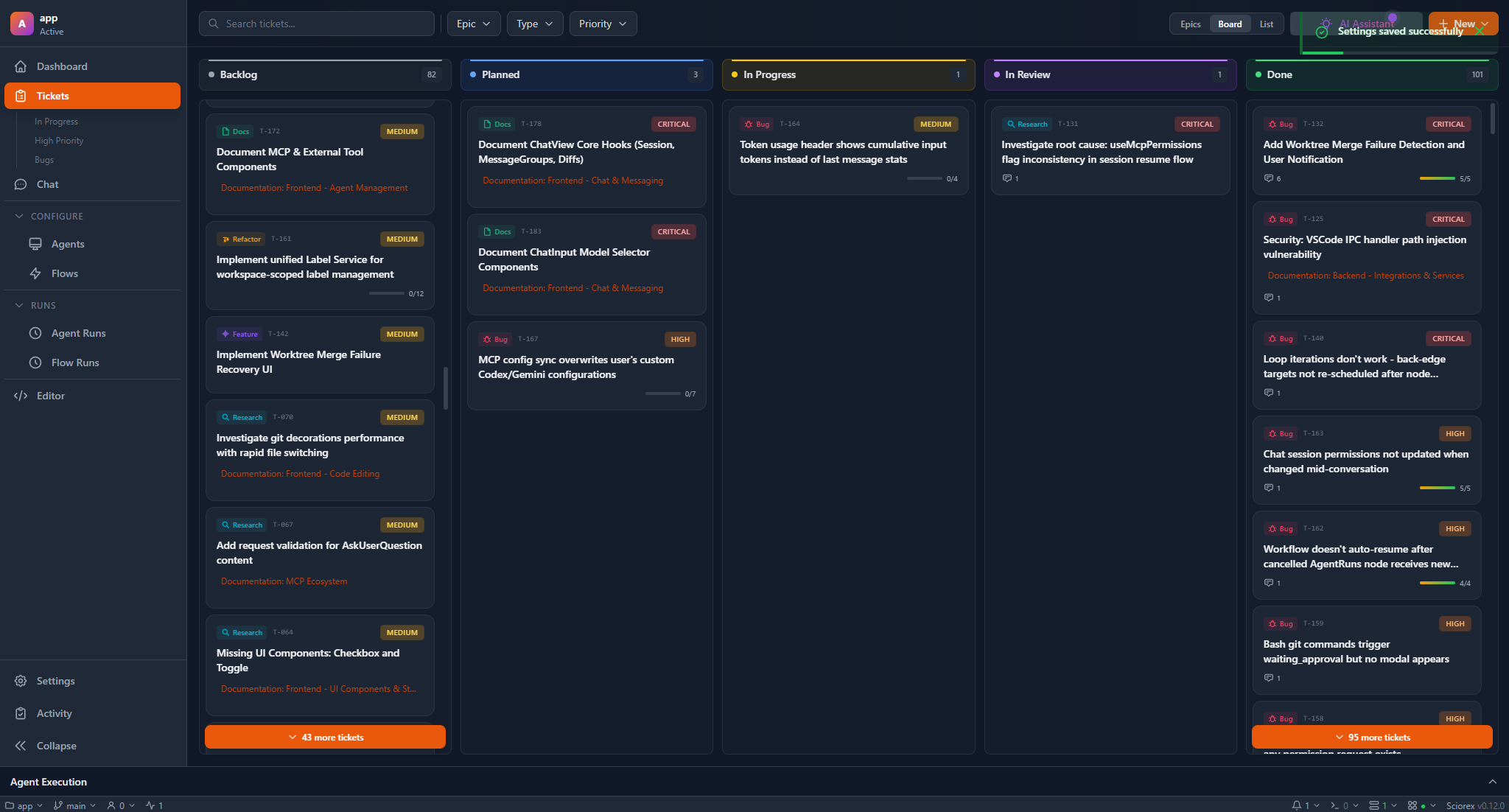Viewport: 1509px width, 812px height.
Task: Open the Editor from the sidebar
Action: tap(50, 395)
